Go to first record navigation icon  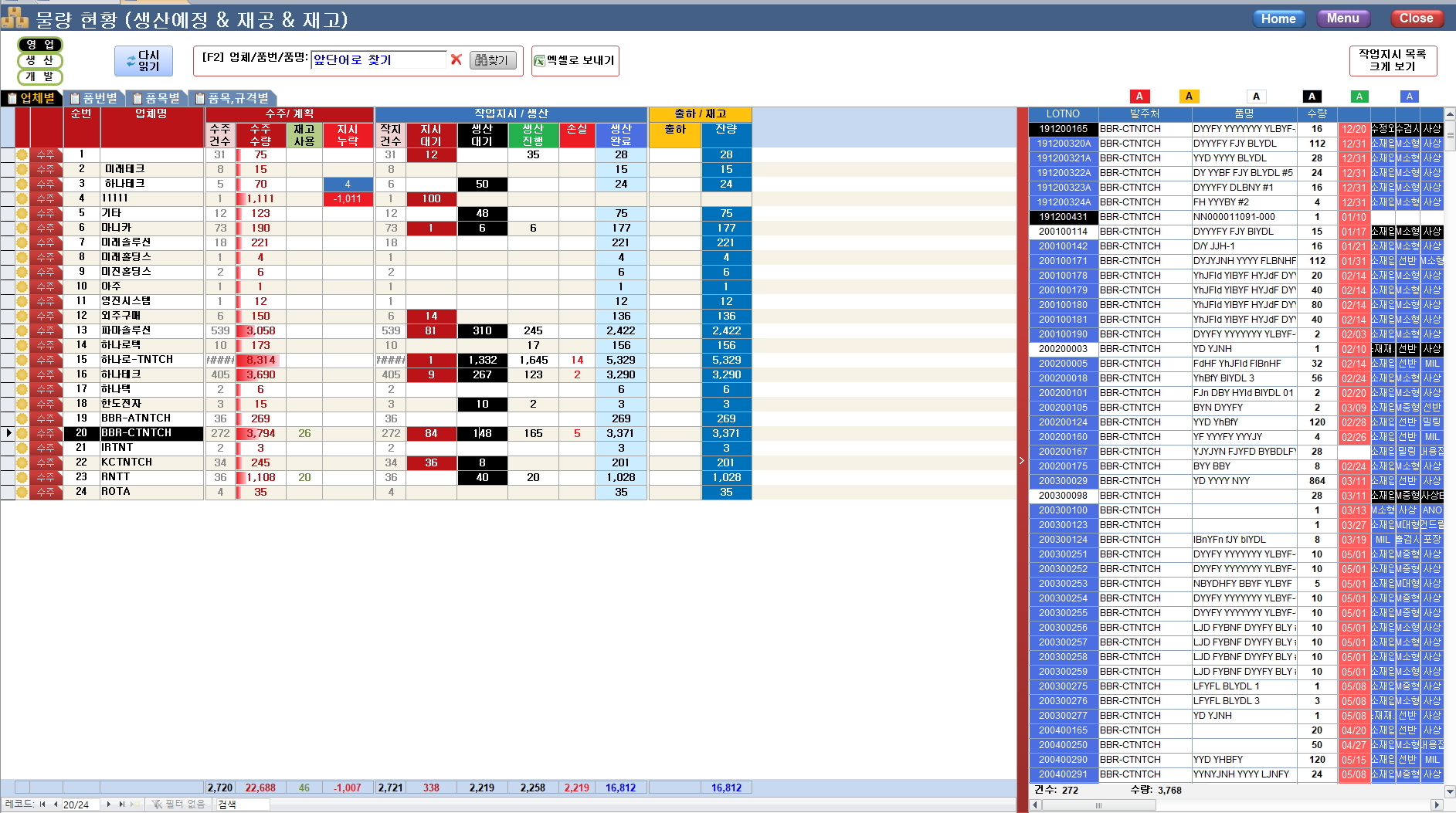click(42, 805)
